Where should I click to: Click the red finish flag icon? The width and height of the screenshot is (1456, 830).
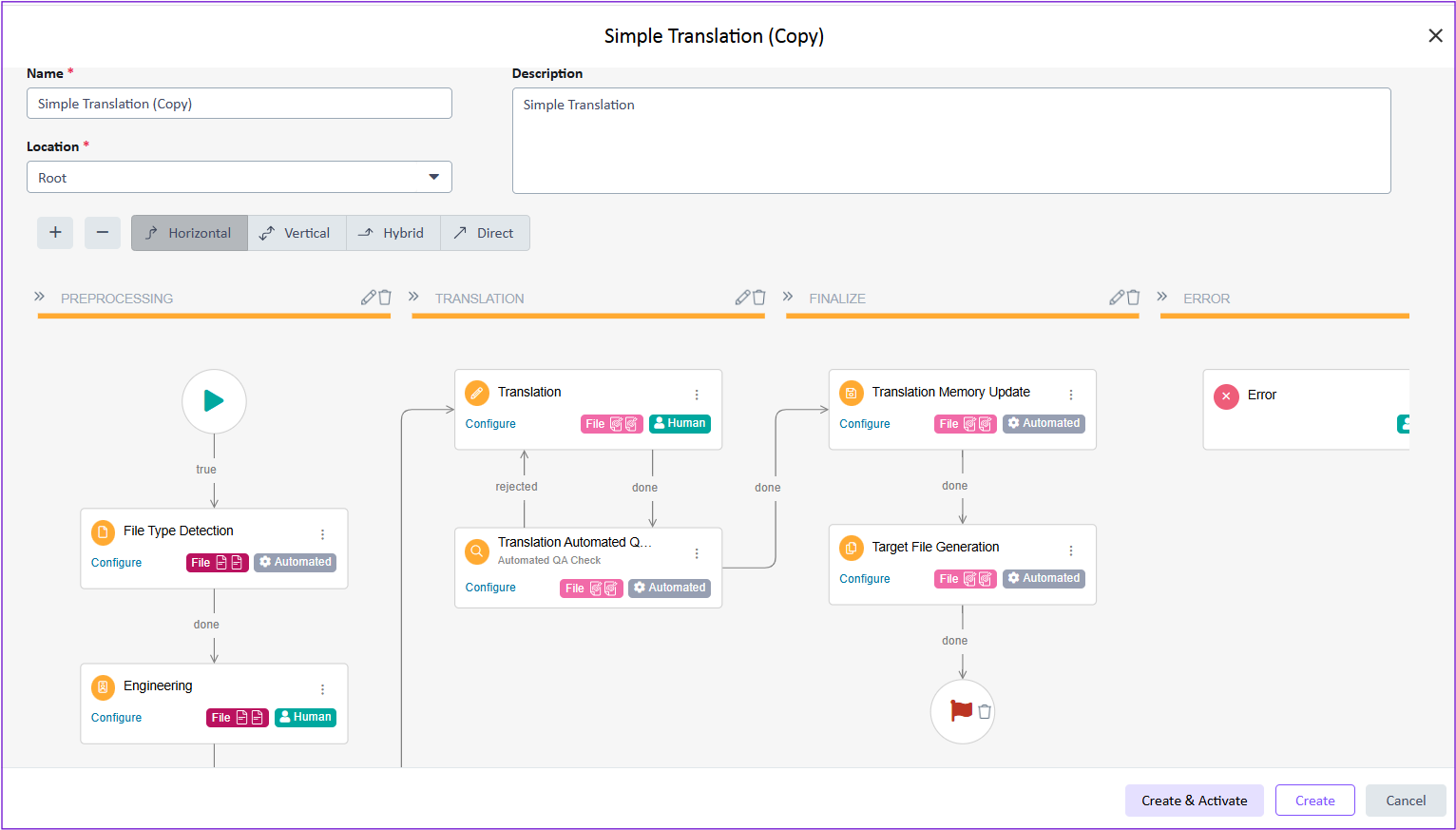coord(961,710)
